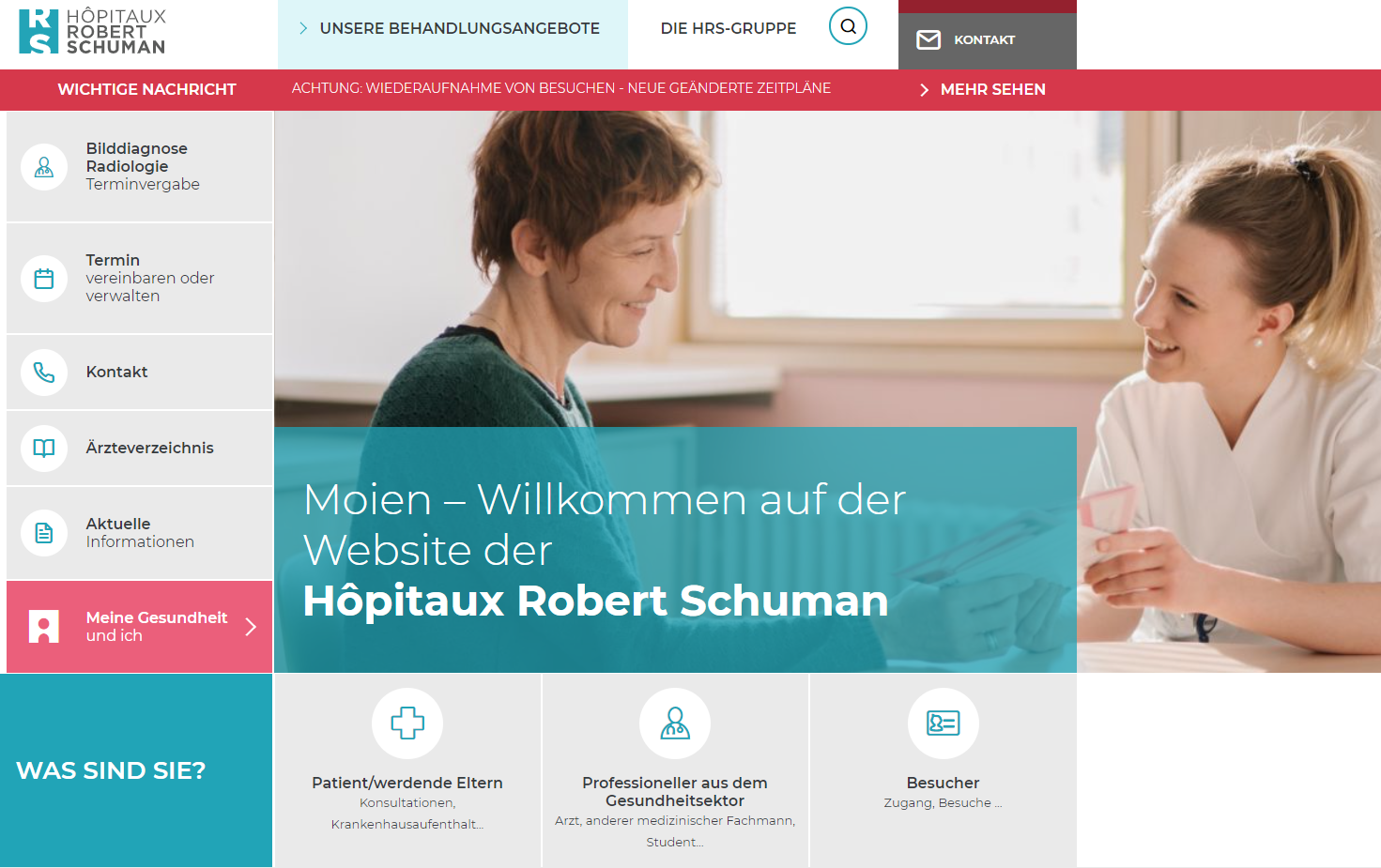
Task: Click the document Aktuelle Informationen icon
Action: click(x=44, y=533)
